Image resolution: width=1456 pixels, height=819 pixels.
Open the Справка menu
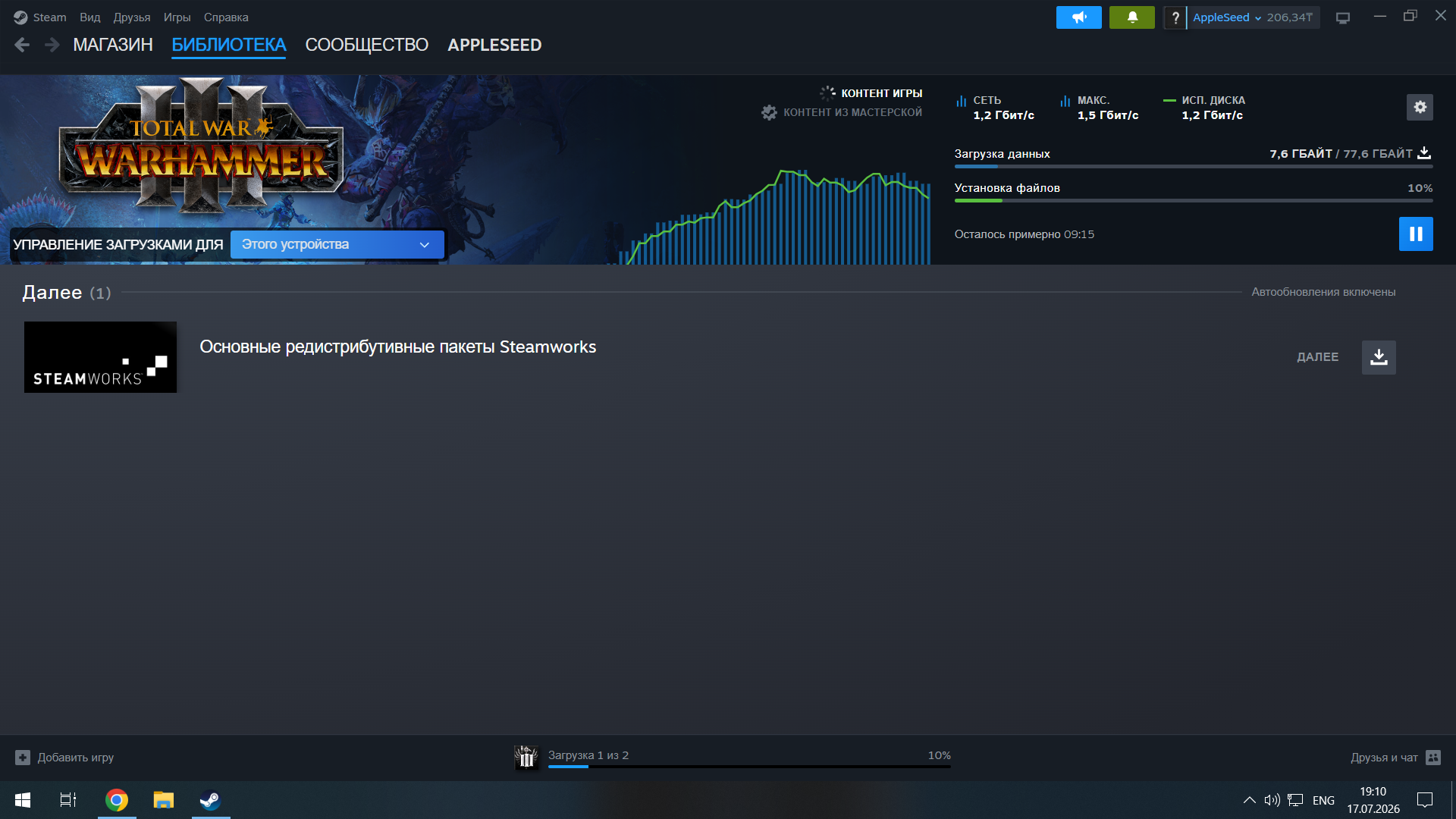(226, 17)
